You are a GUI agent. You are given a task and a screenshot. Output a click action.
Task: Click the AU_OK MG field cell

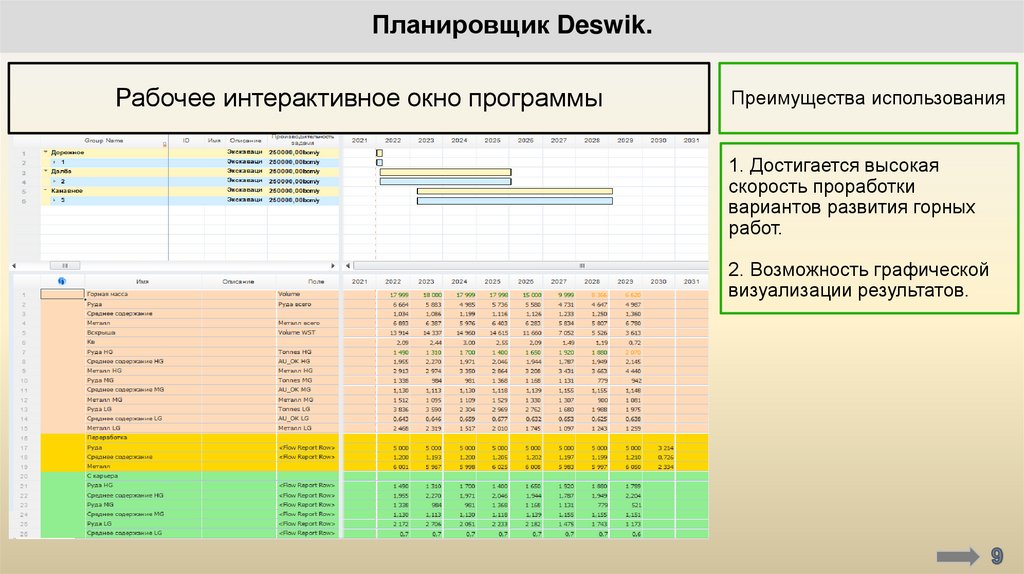point(308,389)
